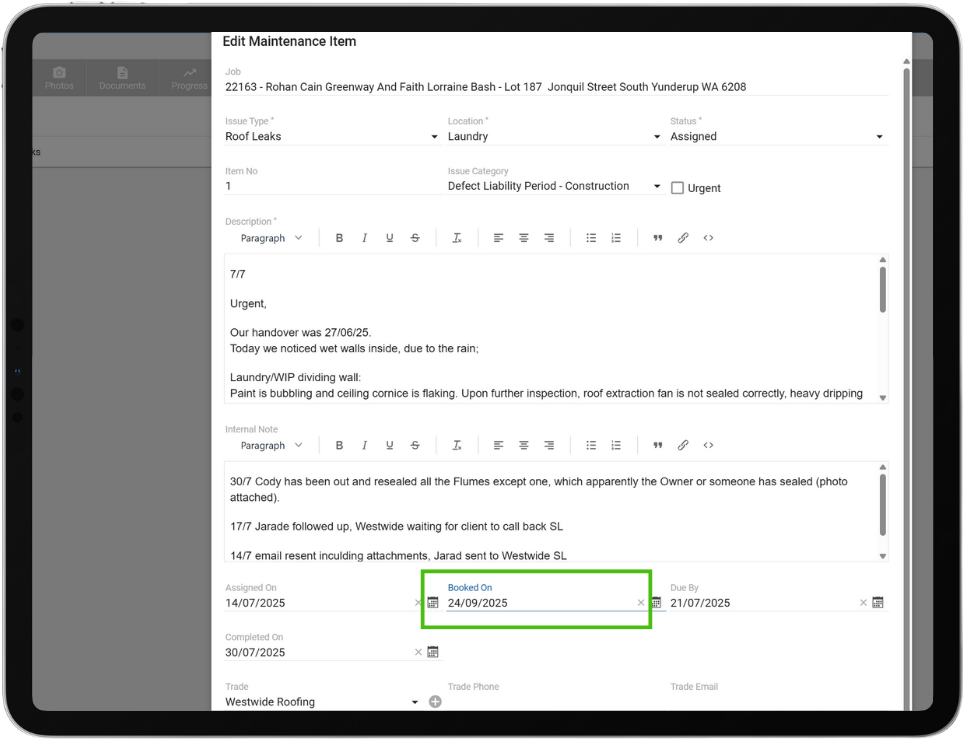The image size is (966, 741).
Task: Toggle bold in the Description toolbar
Action: click(339, 238)
